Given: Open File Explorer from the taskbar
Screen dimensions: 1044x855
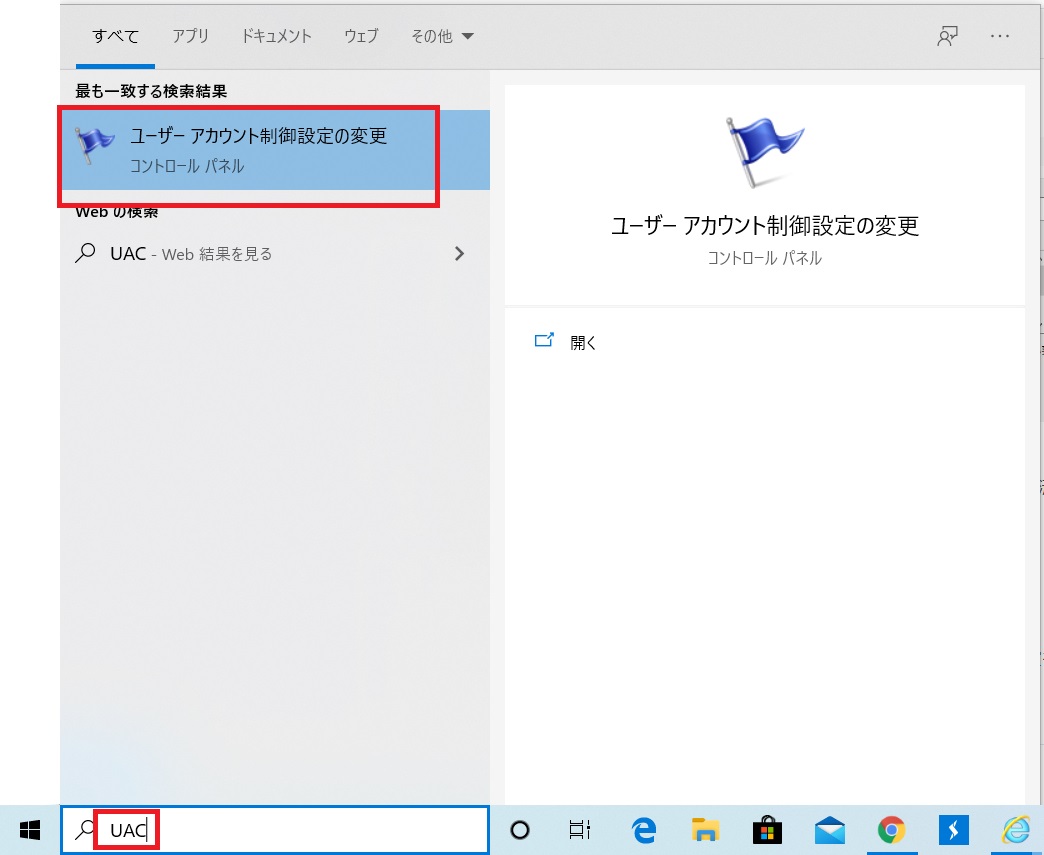Looking at the screenshot, I should tap(705, 830).
